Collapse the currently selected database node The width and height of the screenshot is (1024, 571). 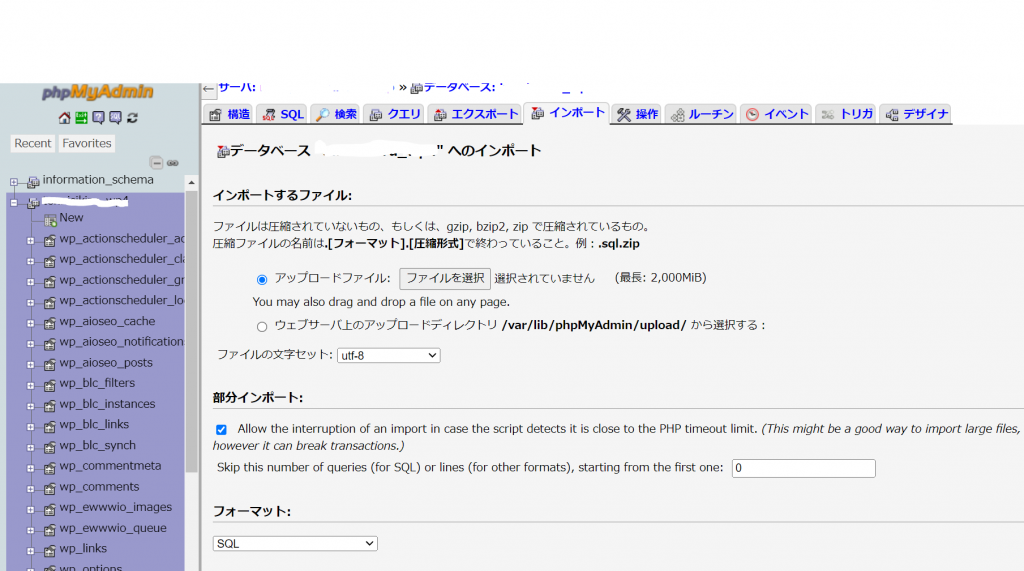pos(14,203)
